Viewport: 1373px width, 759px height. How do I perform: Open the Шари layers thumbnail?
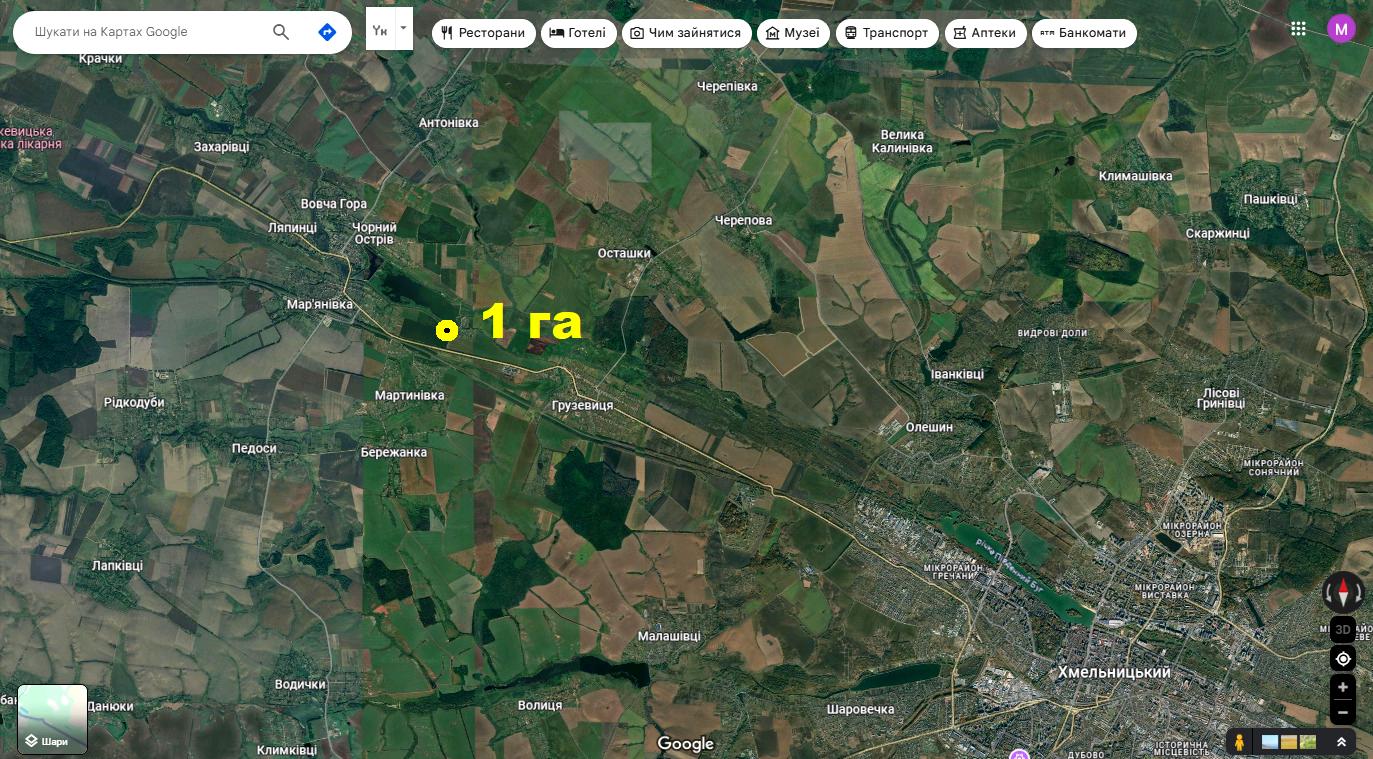tap(53, 719)
